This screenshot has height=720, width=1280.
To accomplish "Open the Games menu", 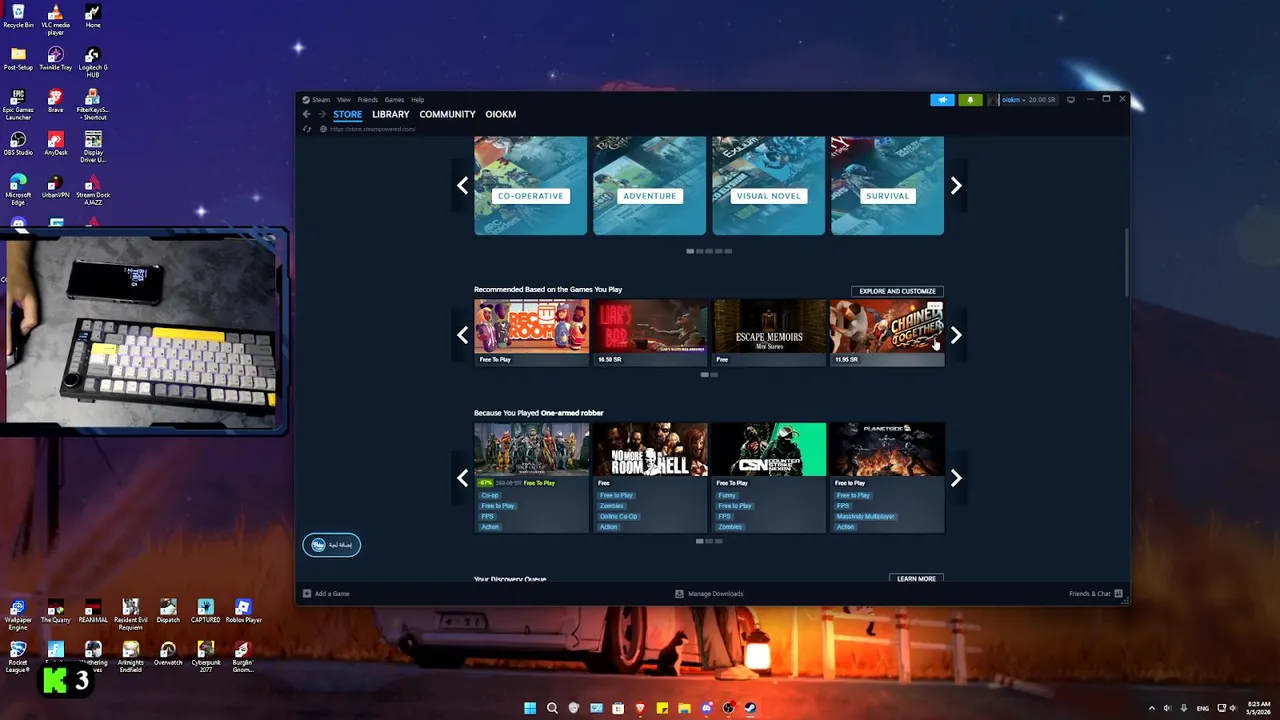I will [394, 100].
